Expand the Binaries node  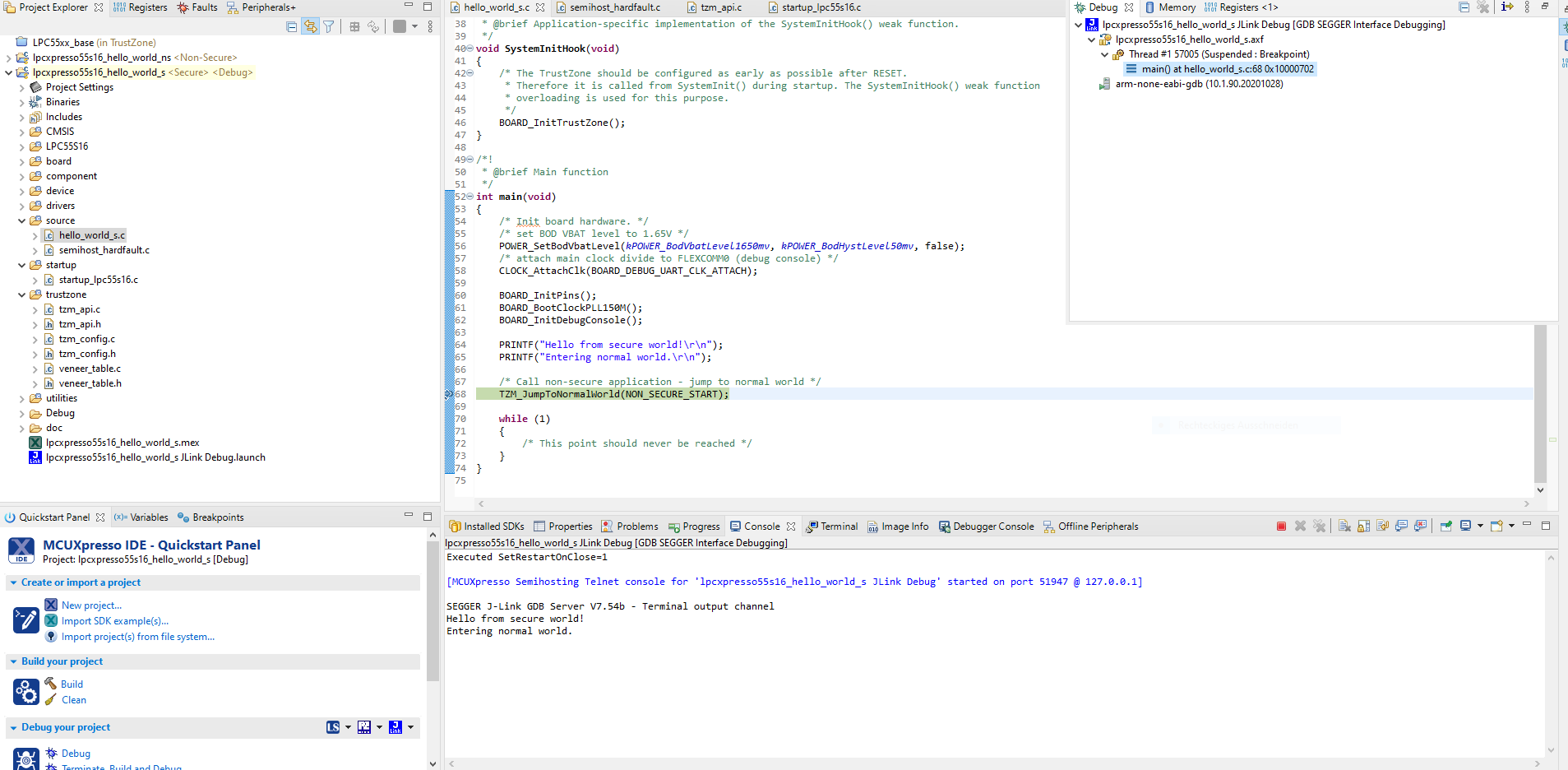click(x=21, y=101)
